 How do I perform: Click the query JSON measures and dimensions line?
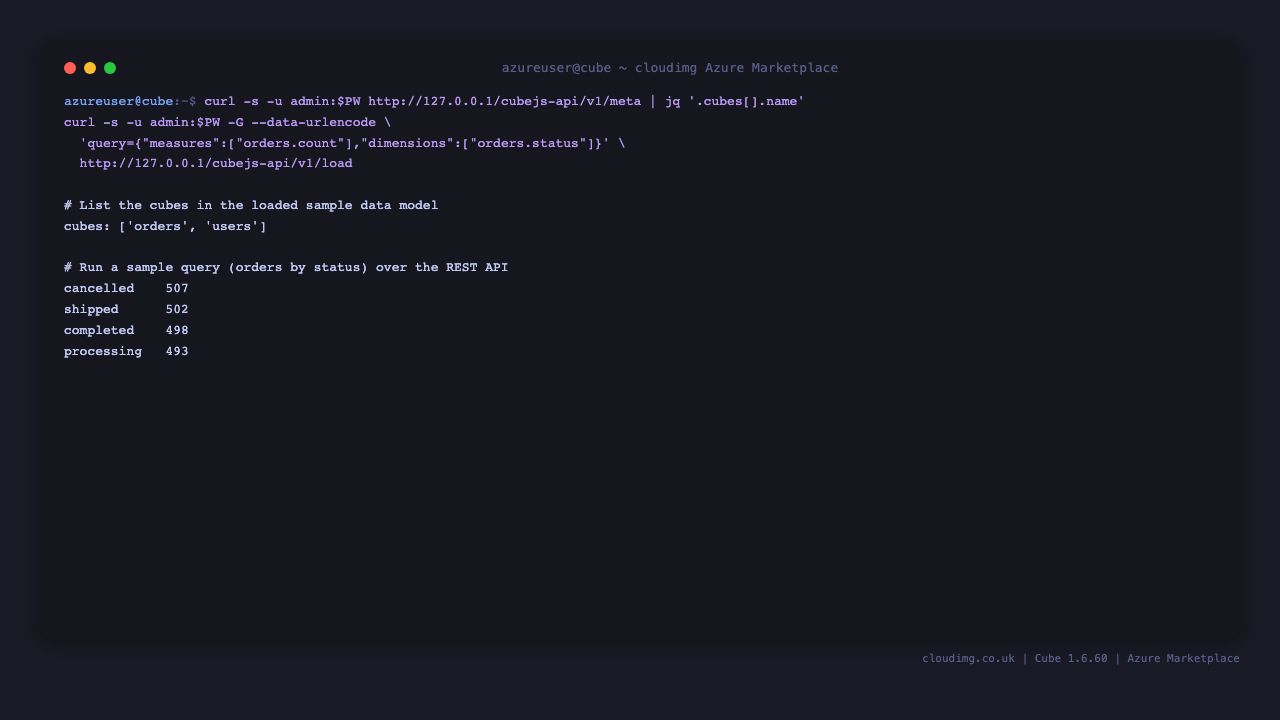(x=352, y=143)
